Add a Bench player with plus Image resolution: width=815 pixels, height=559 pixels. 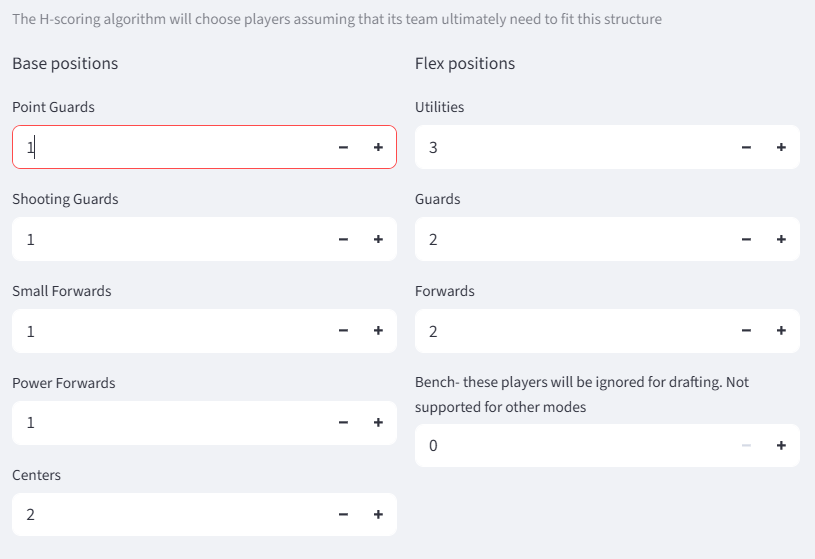coord(781,446)
